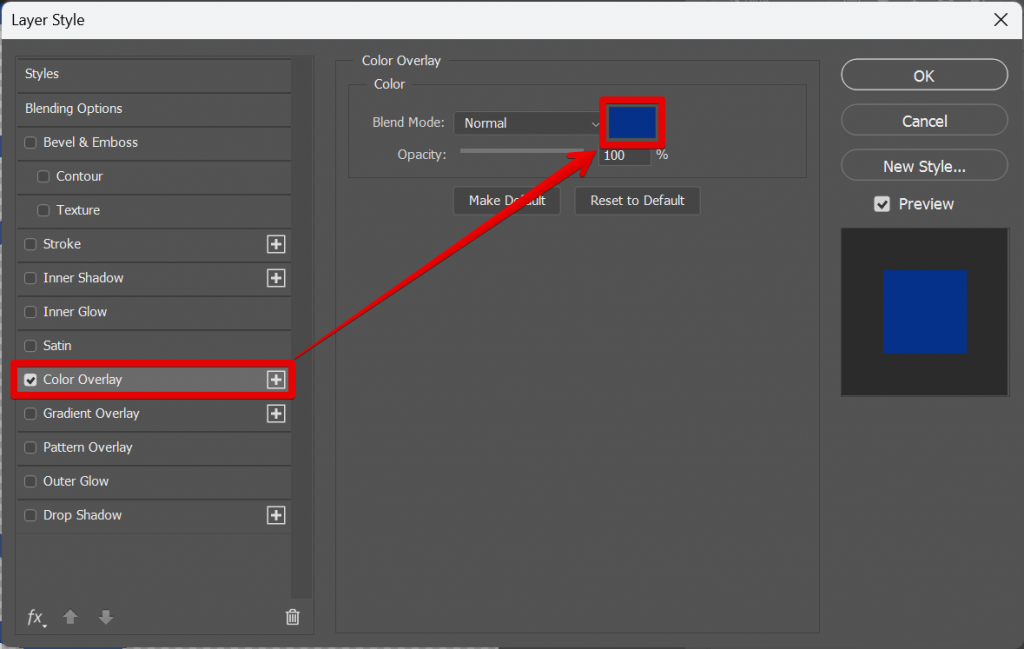The width and height of the screenshot is (1024, 649).
Task: Click the fx icon to add a new effect
Action: (36, 617)
